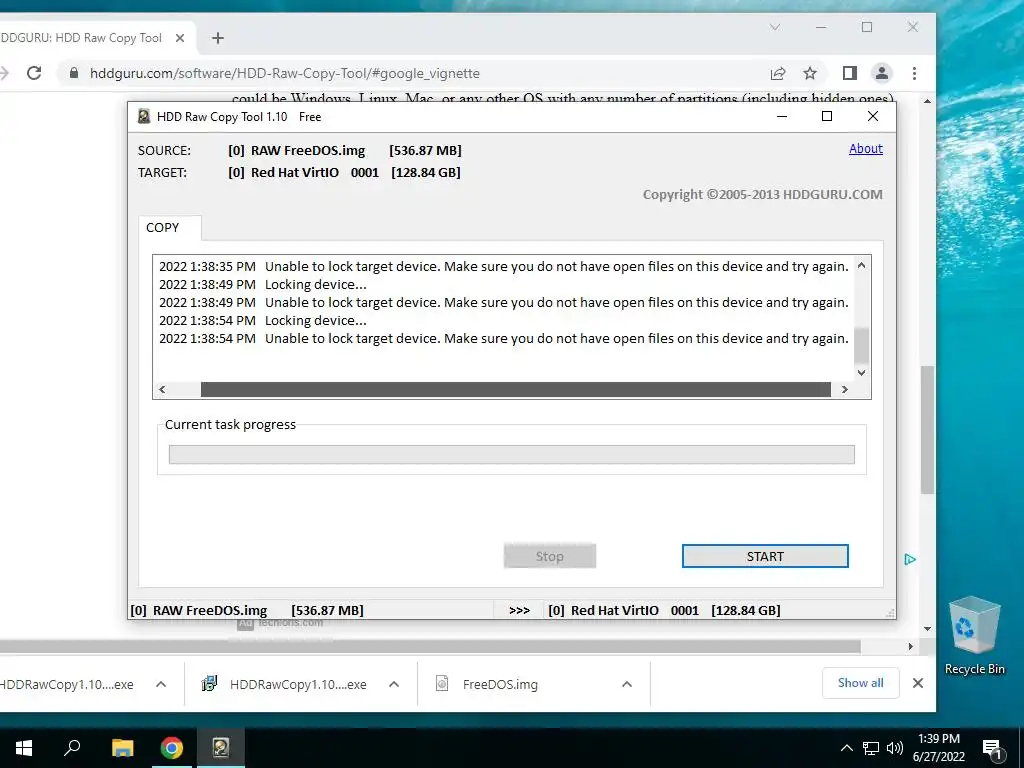Open the Chrome profile avatar
Viewport: 1024px width, 768px height.
pyautogui.click(x=882, y=73)
